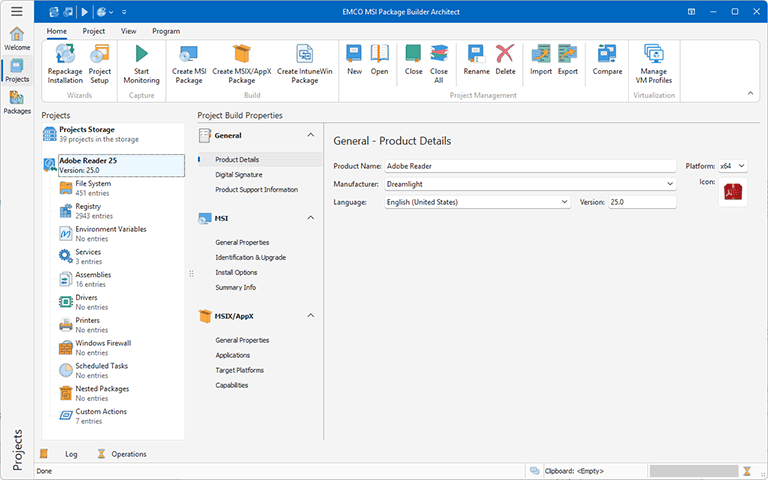Viewport: 768px width, 480px height.
Task: Open the Operations panel tab
Action: coord(128,454)
